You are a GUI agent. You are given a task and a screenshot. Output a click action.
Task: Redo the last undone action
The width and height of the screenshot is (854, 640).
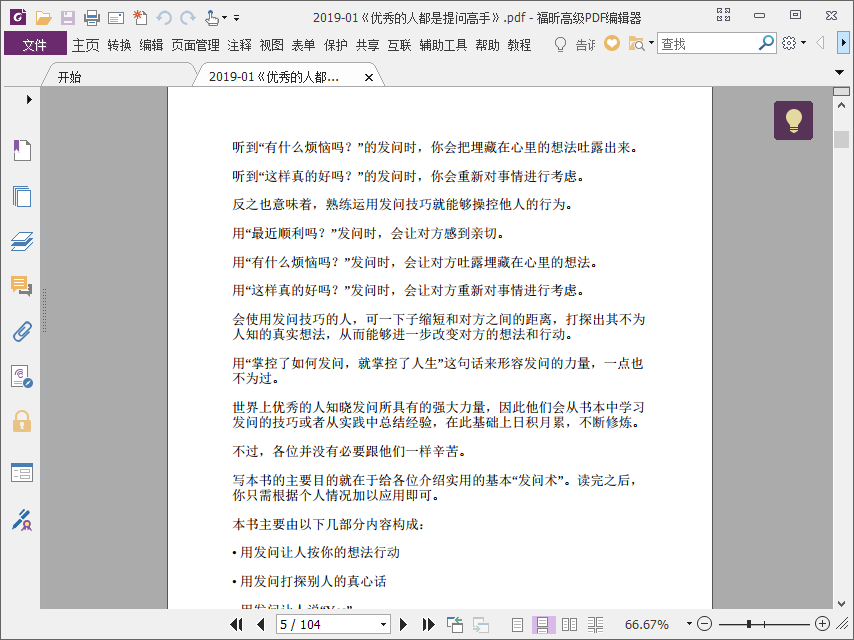click(x=188, y=18)
